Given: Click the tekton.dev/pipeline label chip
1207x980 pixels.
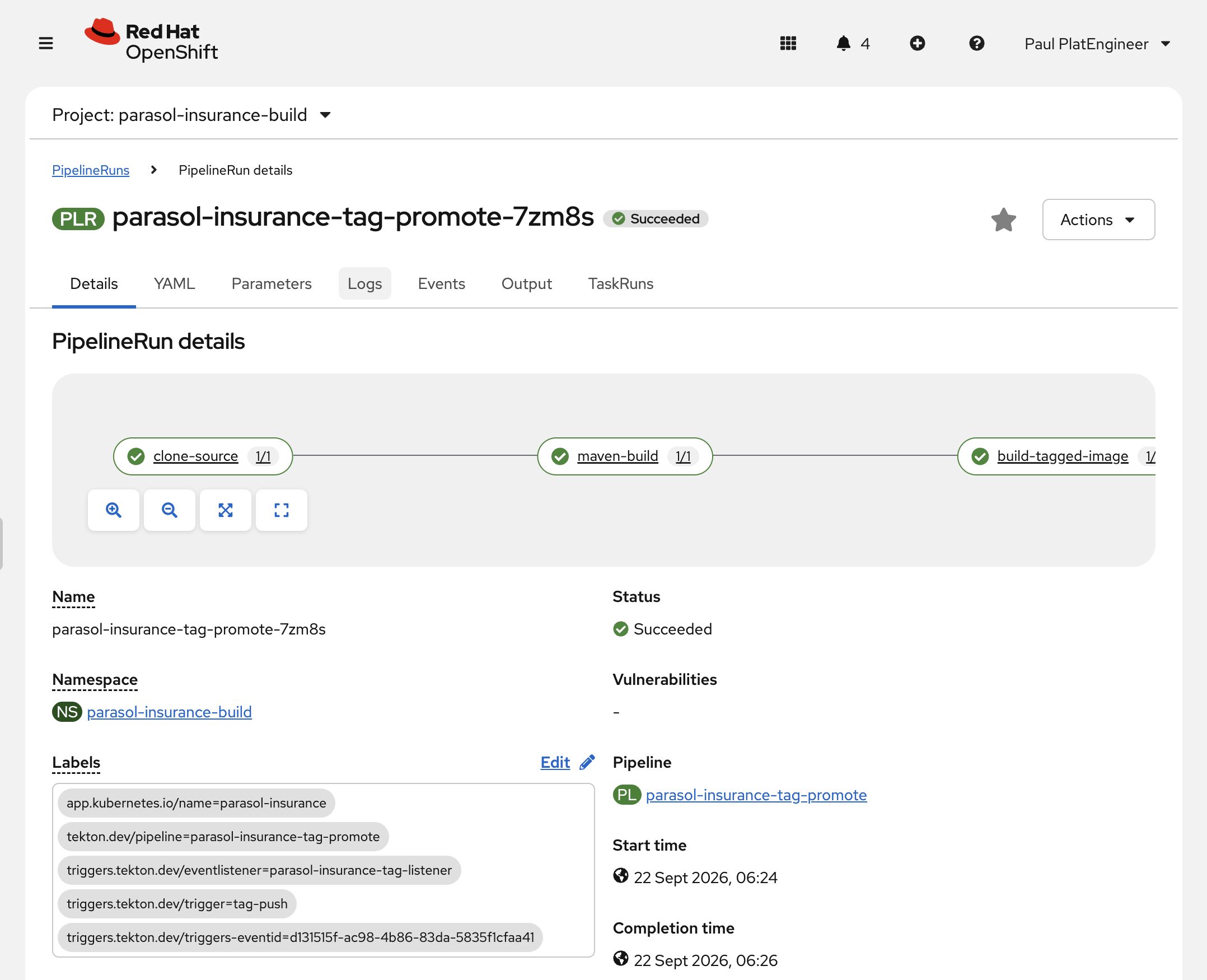Looking at the screenshot, I should pyautogui.click(x=223, y=836).
